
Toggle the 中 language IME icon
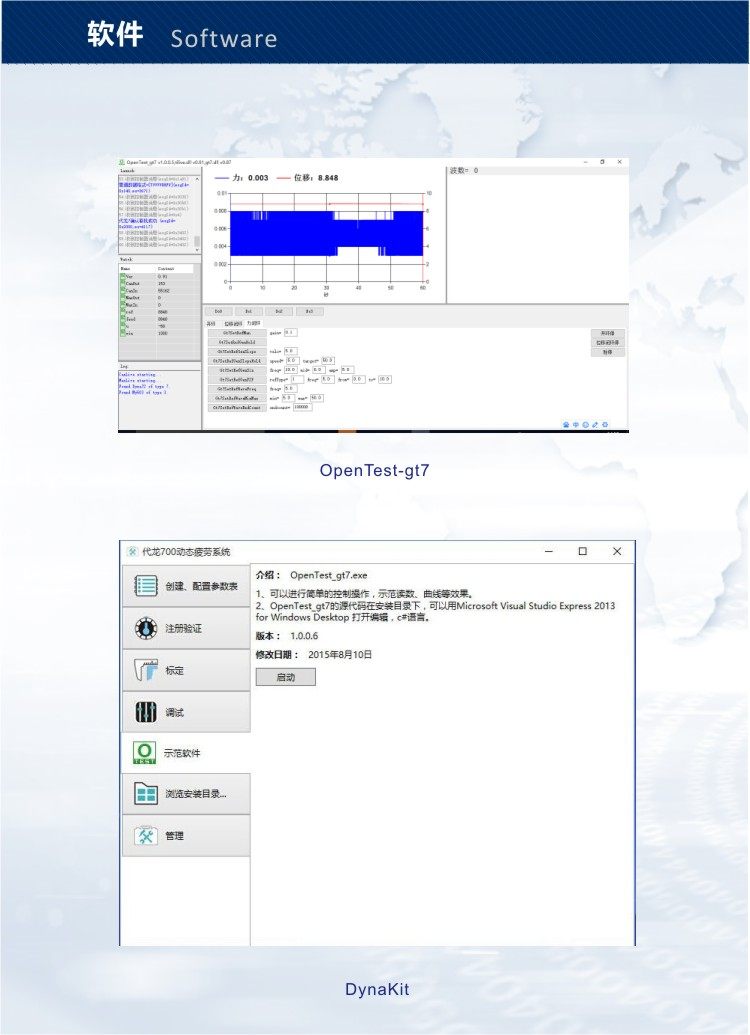pos(576,424)
